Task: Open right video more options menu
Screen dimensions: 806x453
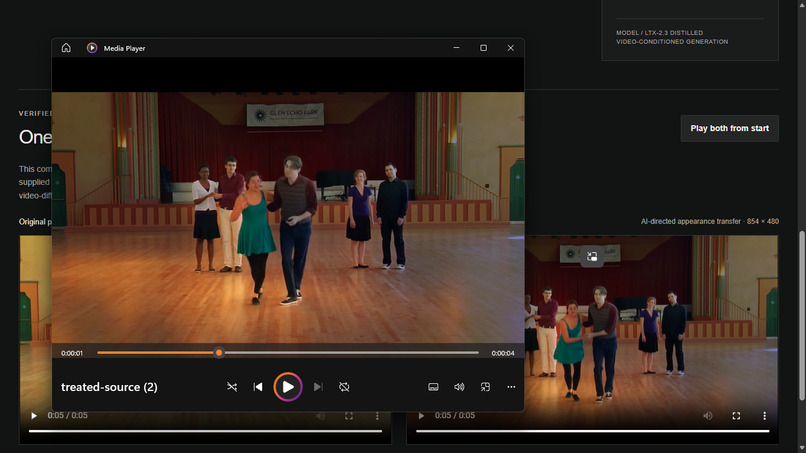Action: pos(764,415)
